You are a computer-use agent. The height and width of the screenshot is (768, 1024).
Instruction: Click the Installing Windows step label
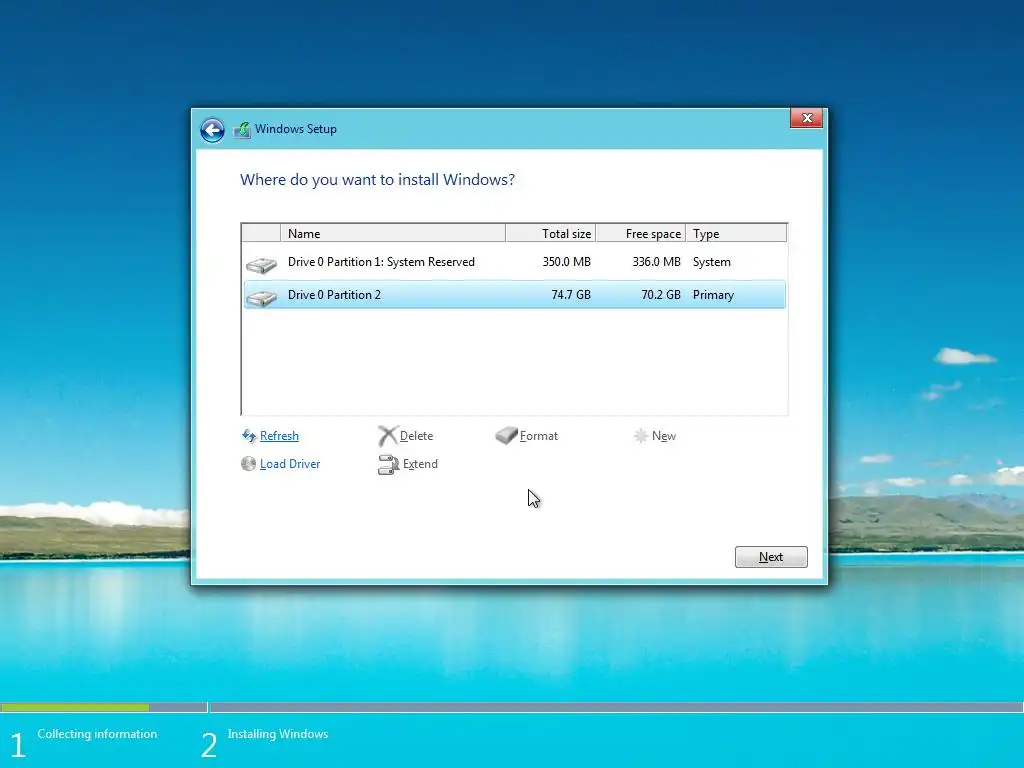[278, 734]
